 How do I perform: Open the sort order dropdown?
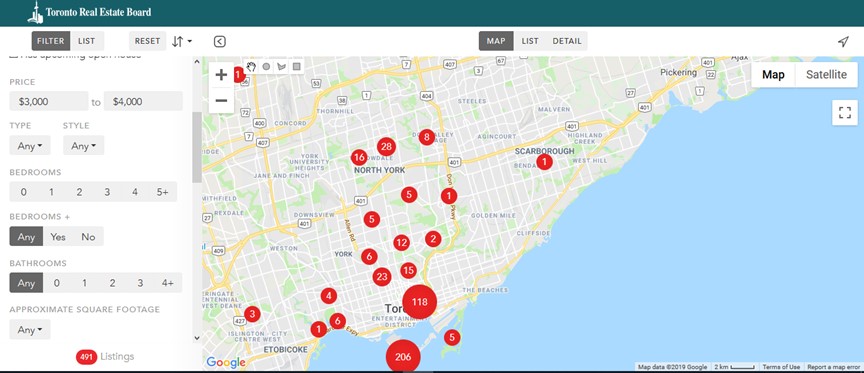click(x=181, y=41)
